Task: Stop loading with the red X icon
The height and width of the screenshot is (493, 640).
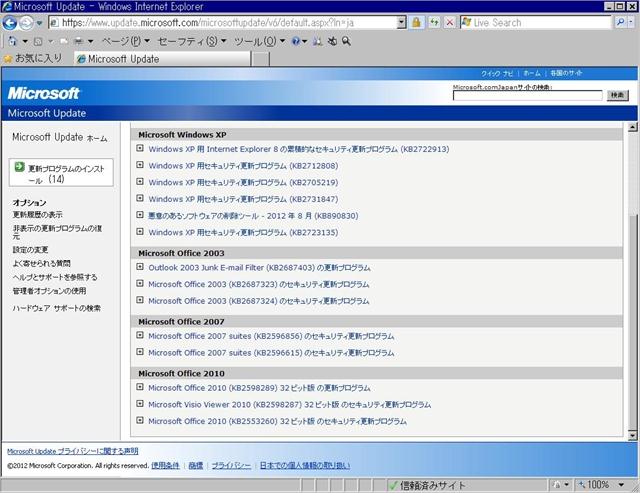Action: click(x=449, y=22)
